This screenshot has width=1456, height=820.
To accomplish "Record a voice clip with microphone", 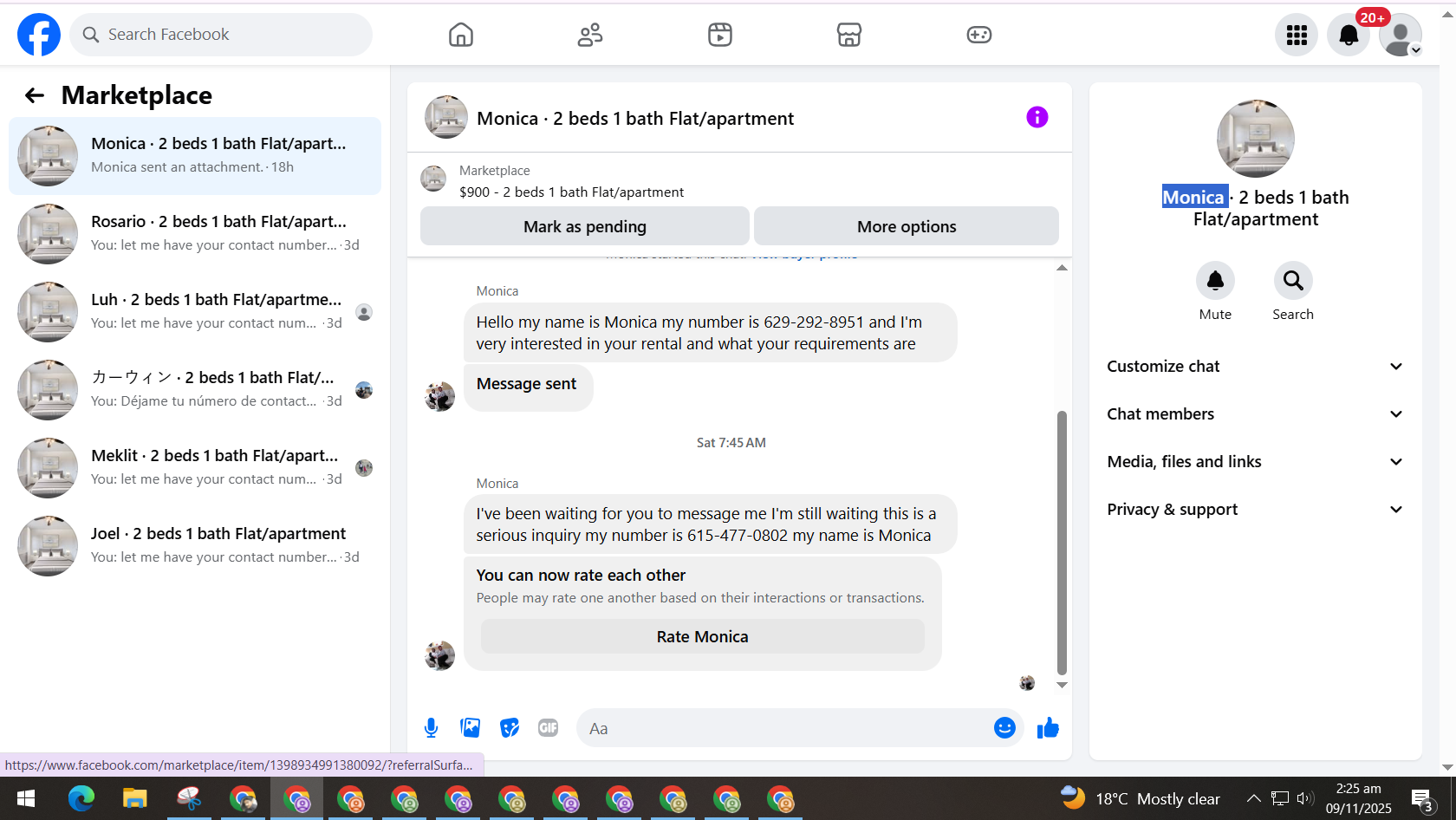I will pos(431,728).
